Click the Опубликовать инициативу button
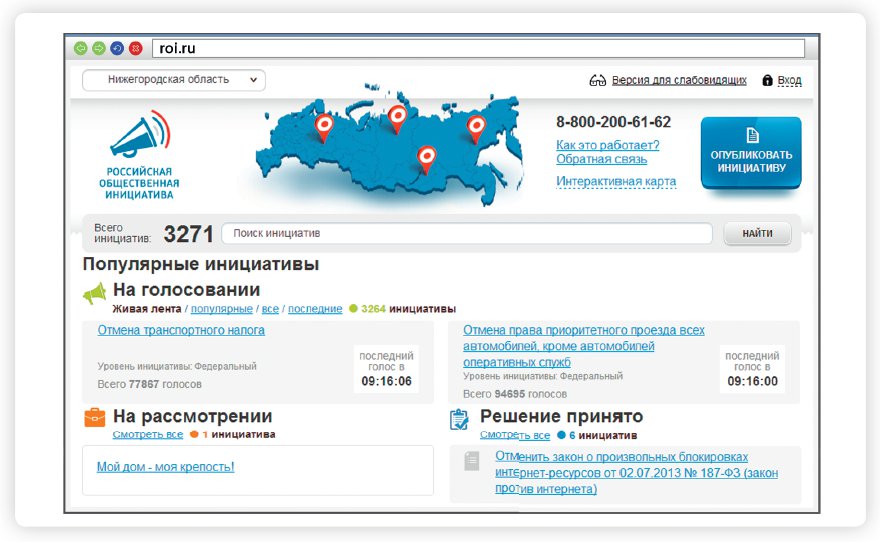This screenshot has width=880, height=542. (751, 152)
